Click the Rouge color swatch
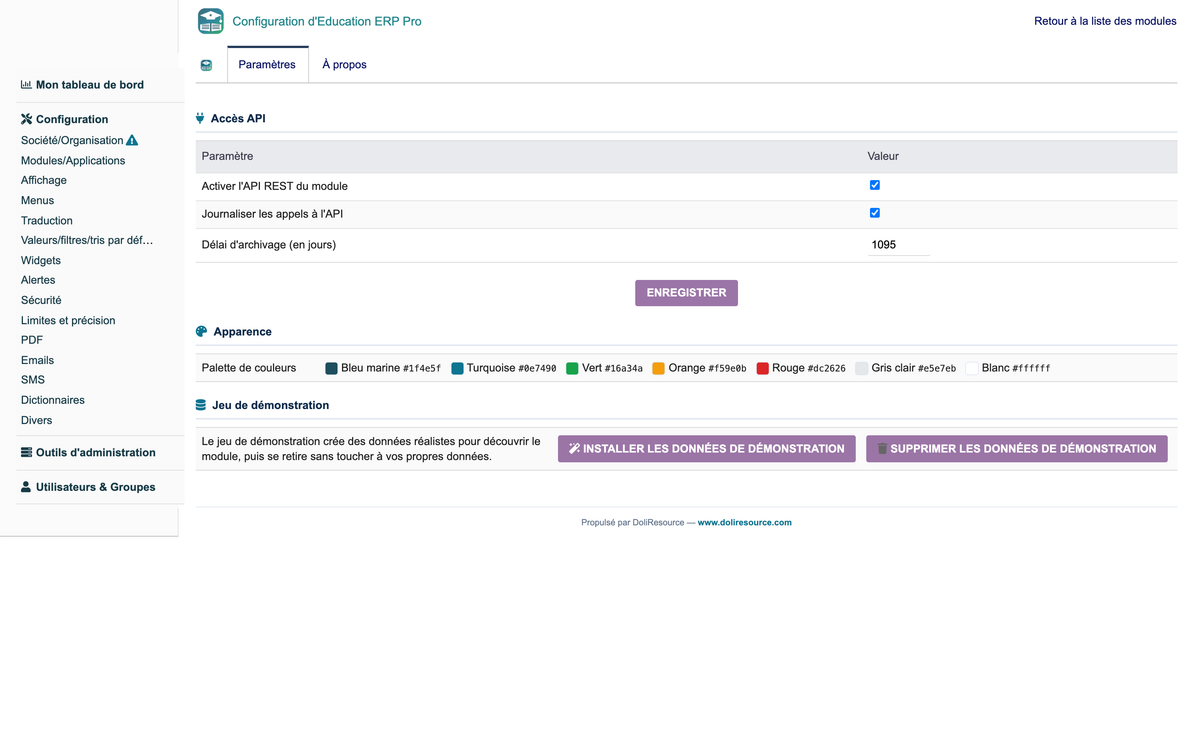The image size is (1200, 743). 763,368
